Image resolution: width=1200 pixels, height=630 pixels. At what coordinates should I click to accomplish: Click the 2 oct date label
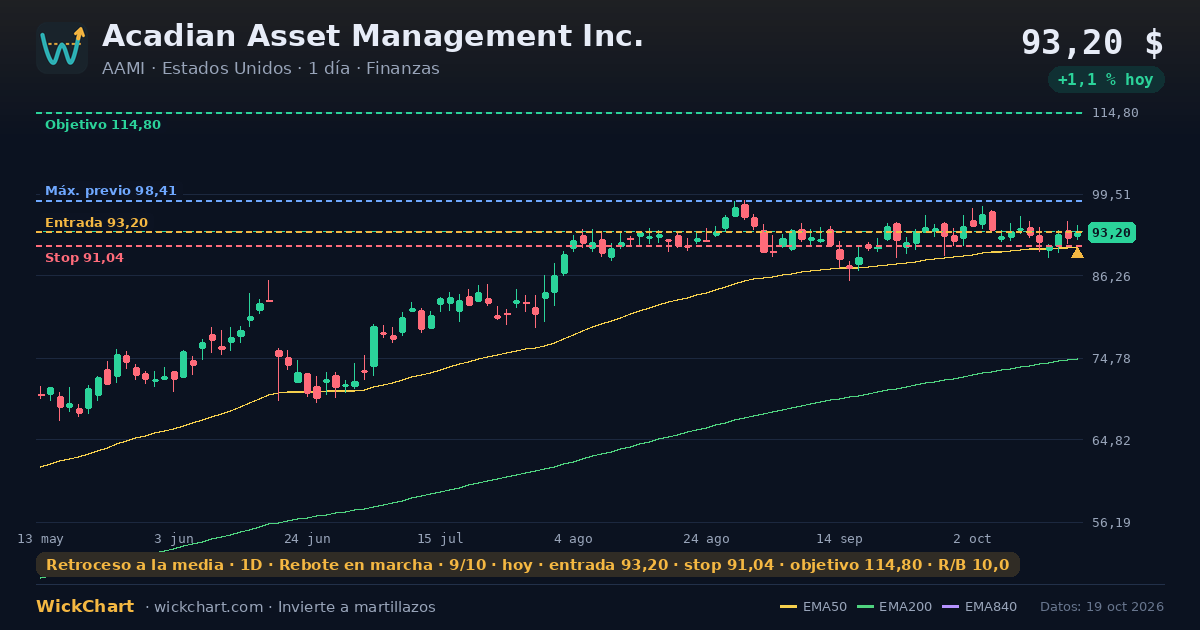tap(972, 538)
